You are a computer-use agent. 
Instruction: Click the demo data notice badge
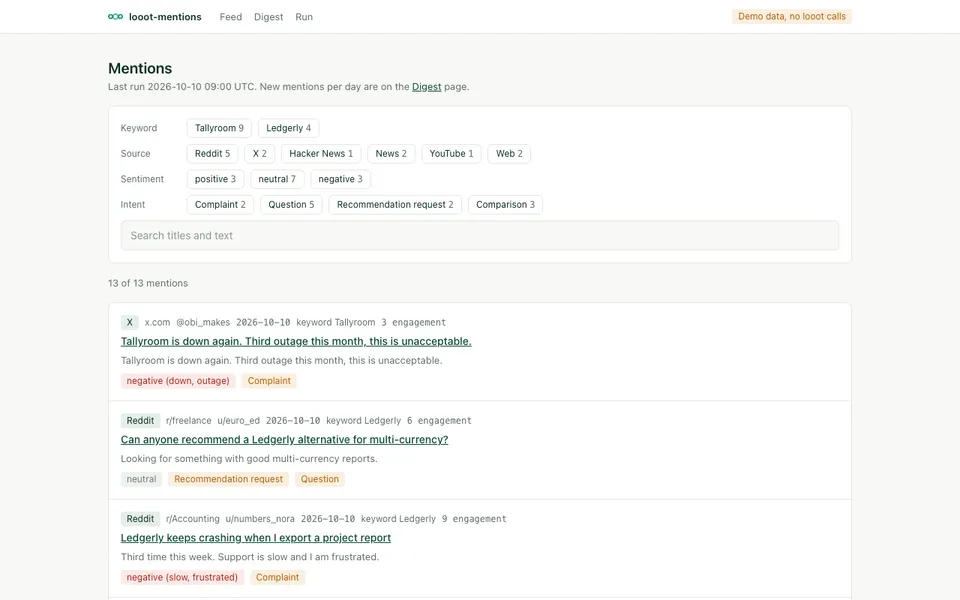[792, 17]
